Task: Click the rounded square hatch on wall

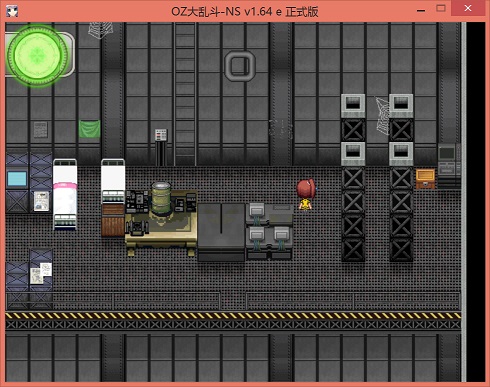Action: [240, 66]
